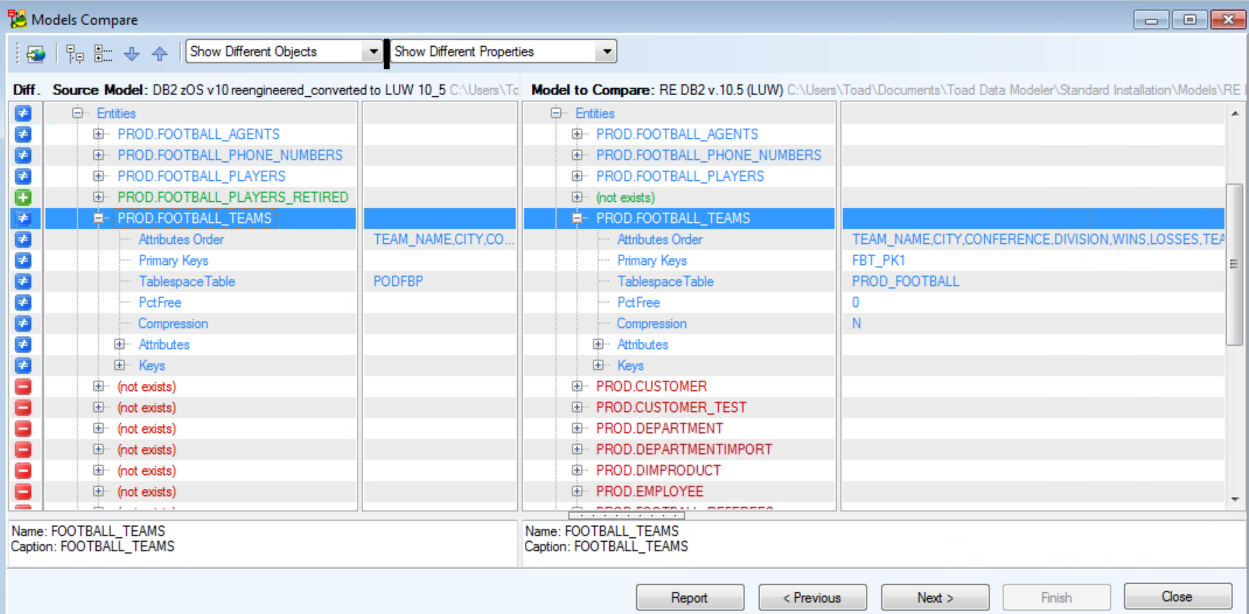The height and width of the screenshot is (614, 1249).
Task: Click the Diff. column header
Action: (26, 90)
